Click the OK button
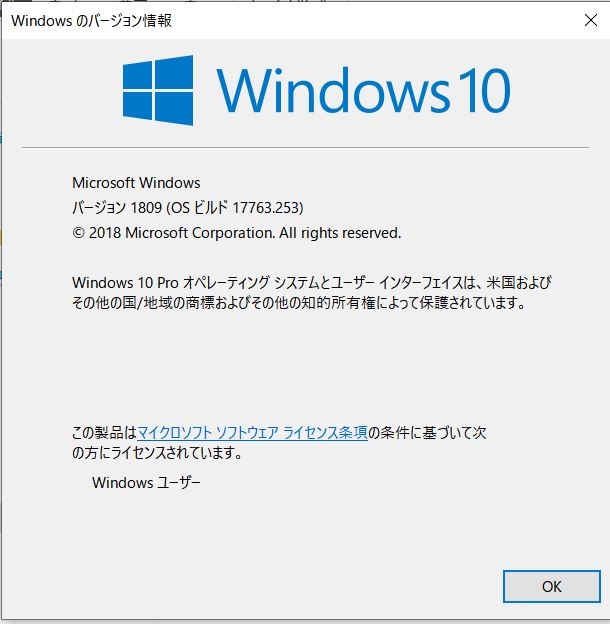 [552, 586]
